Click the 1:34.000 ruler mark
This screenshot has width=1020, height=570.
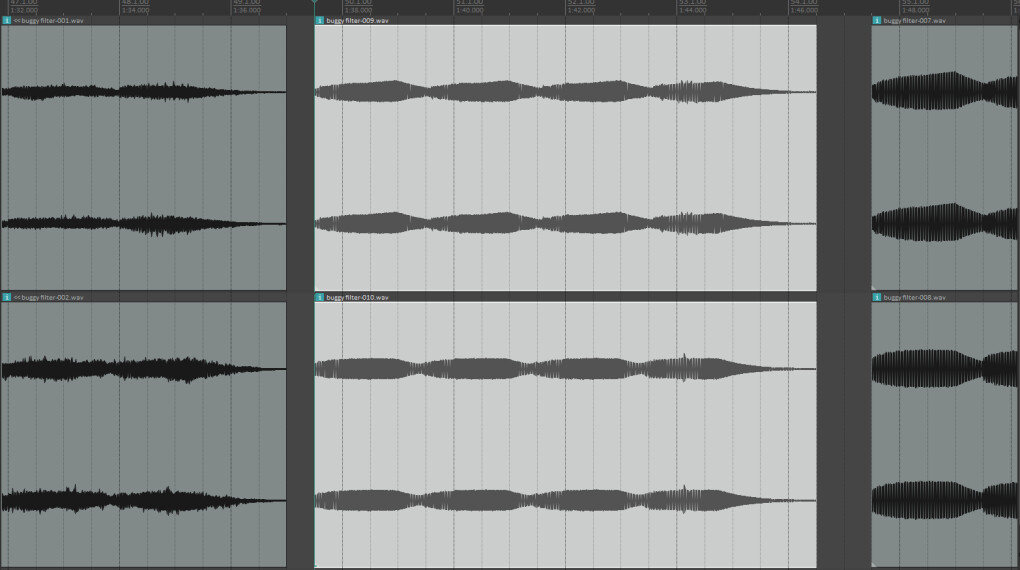pos(135,10)
